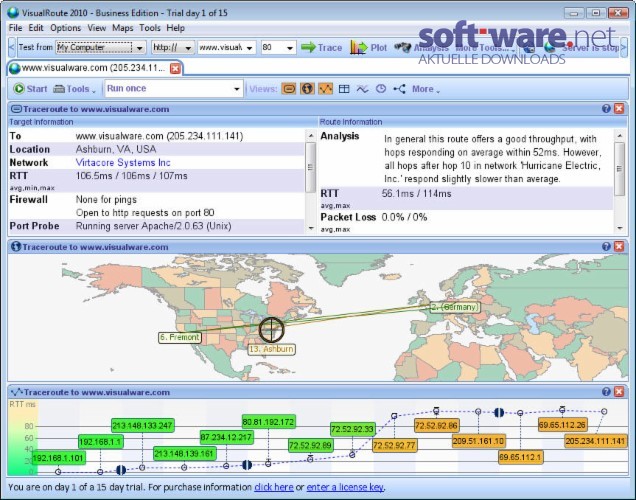This screenshot has width=636, height=500.
Task: Open the View menu
Action: coord(97,28)
